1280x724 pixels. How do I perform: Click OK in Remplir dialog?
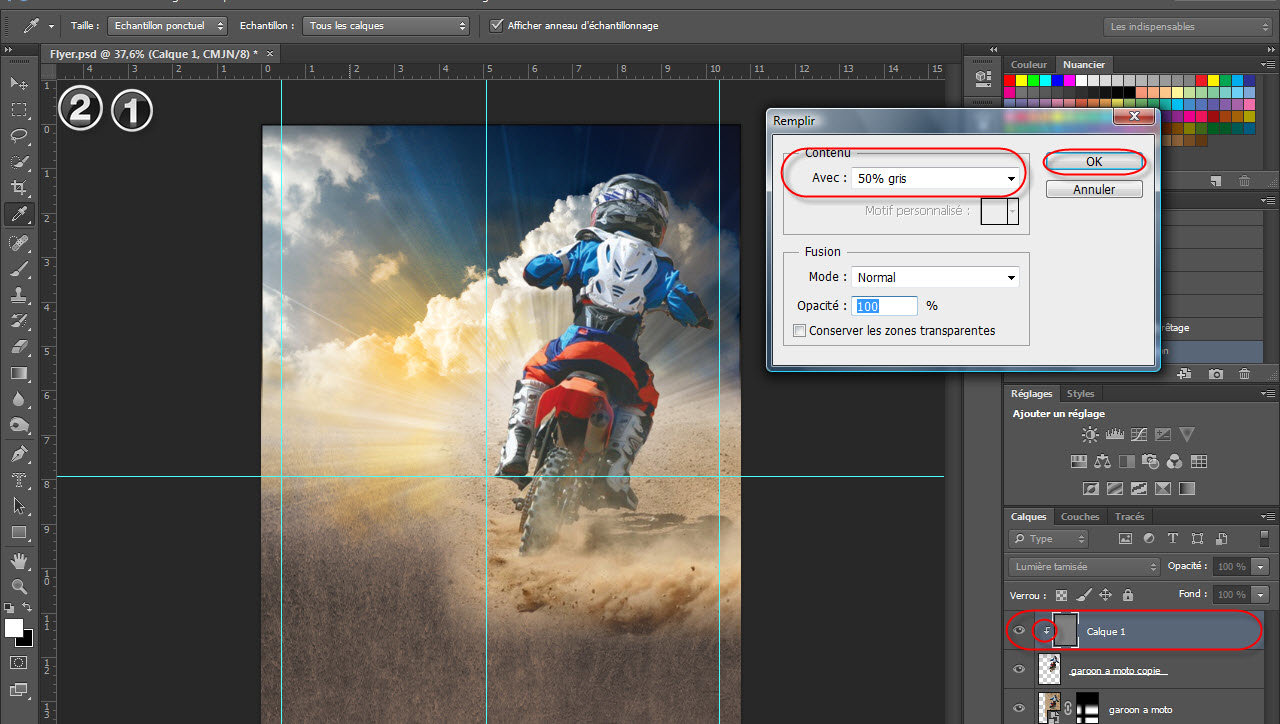(x=1094, y=162)
